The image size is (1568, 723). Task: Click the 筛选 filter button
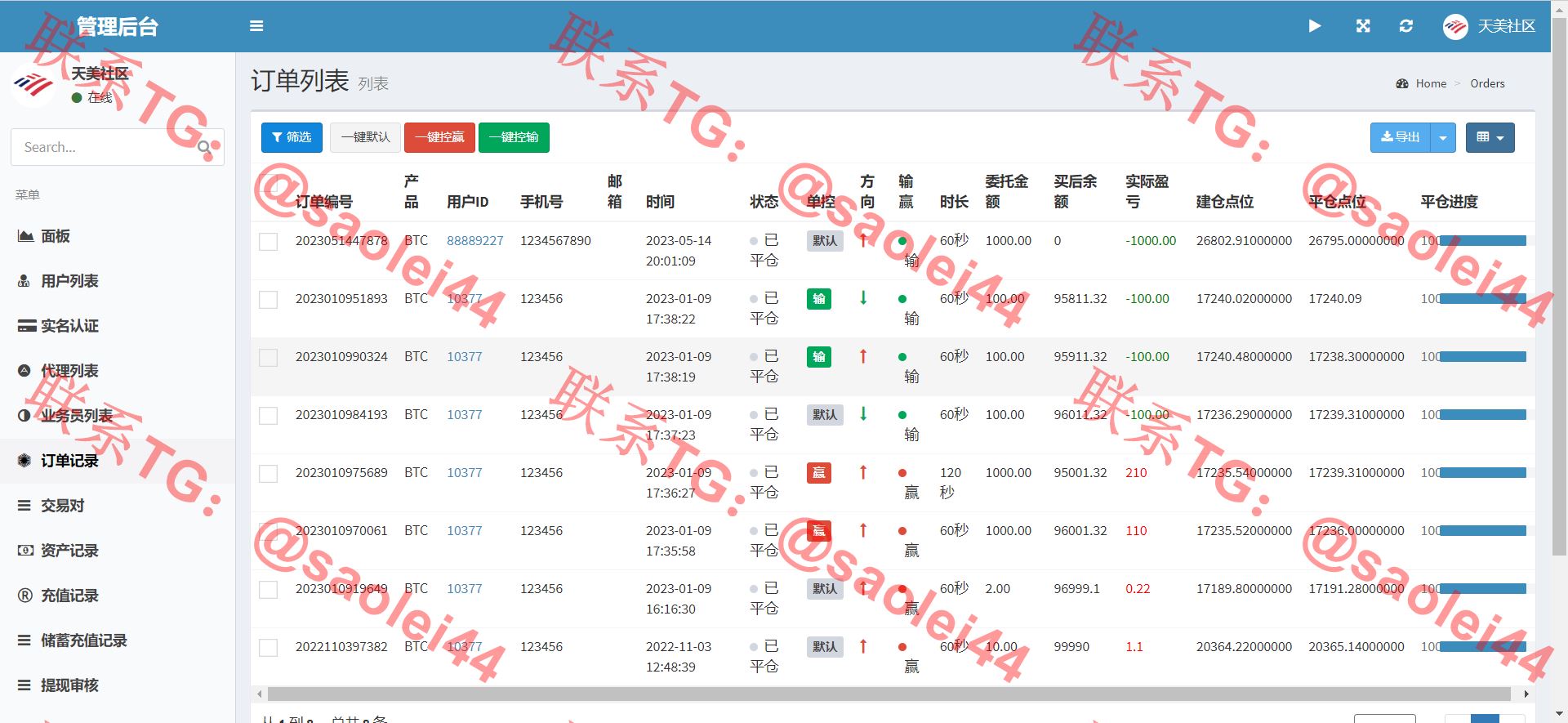[x=292, y=137]
